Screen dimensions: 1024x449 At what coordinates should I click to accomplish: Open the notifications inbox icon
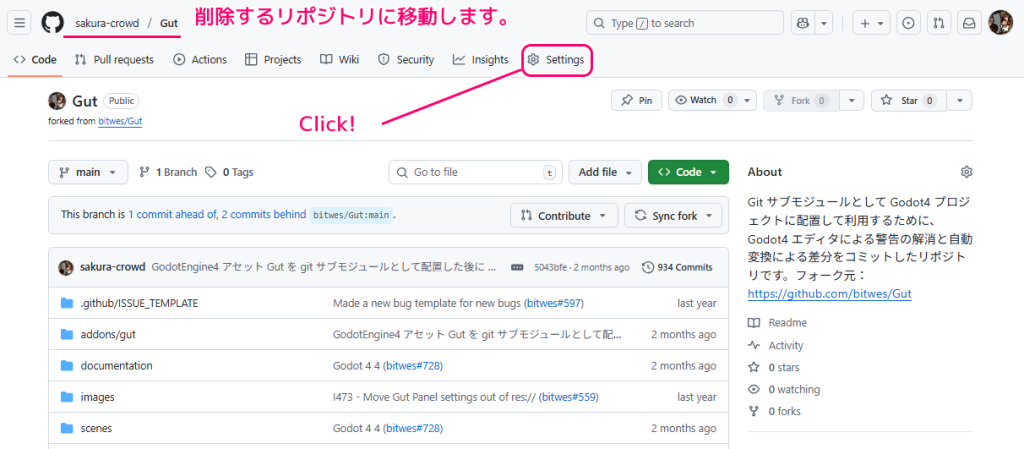point(969,23)
